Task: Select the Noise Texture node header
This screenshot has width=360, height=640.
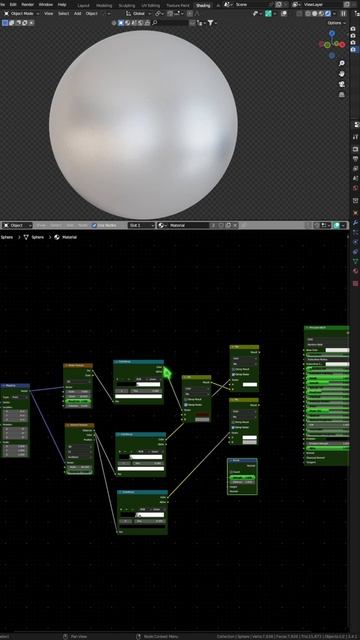Action: [x=78, y=366]
